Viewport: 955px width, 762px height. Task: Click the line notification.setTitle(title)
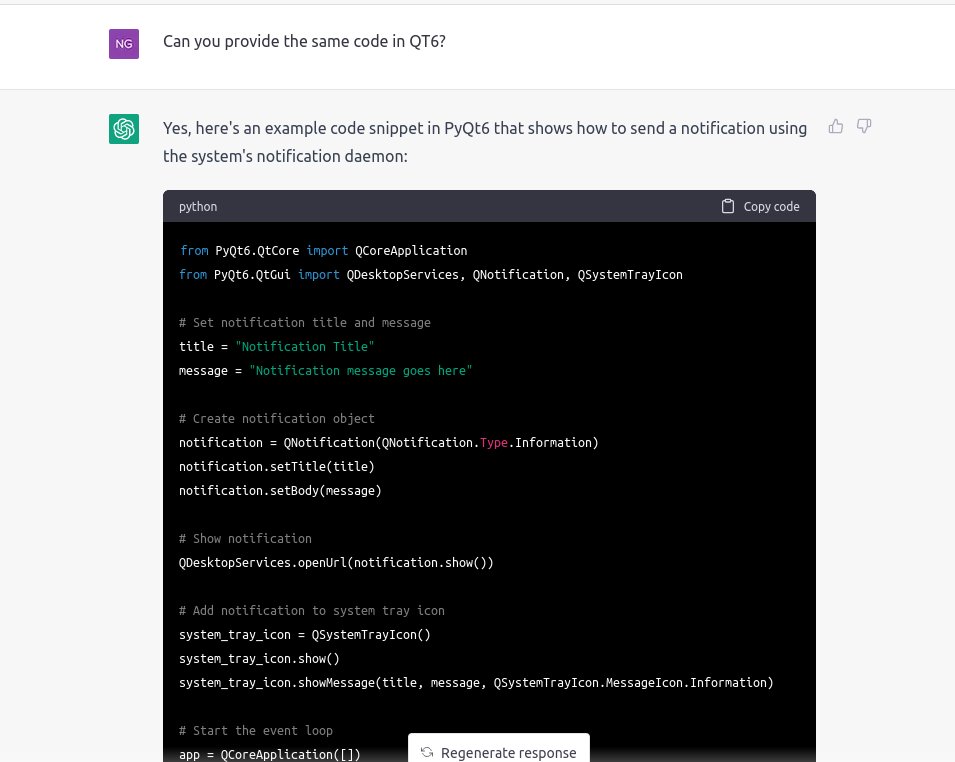click(x=277, y=467)
